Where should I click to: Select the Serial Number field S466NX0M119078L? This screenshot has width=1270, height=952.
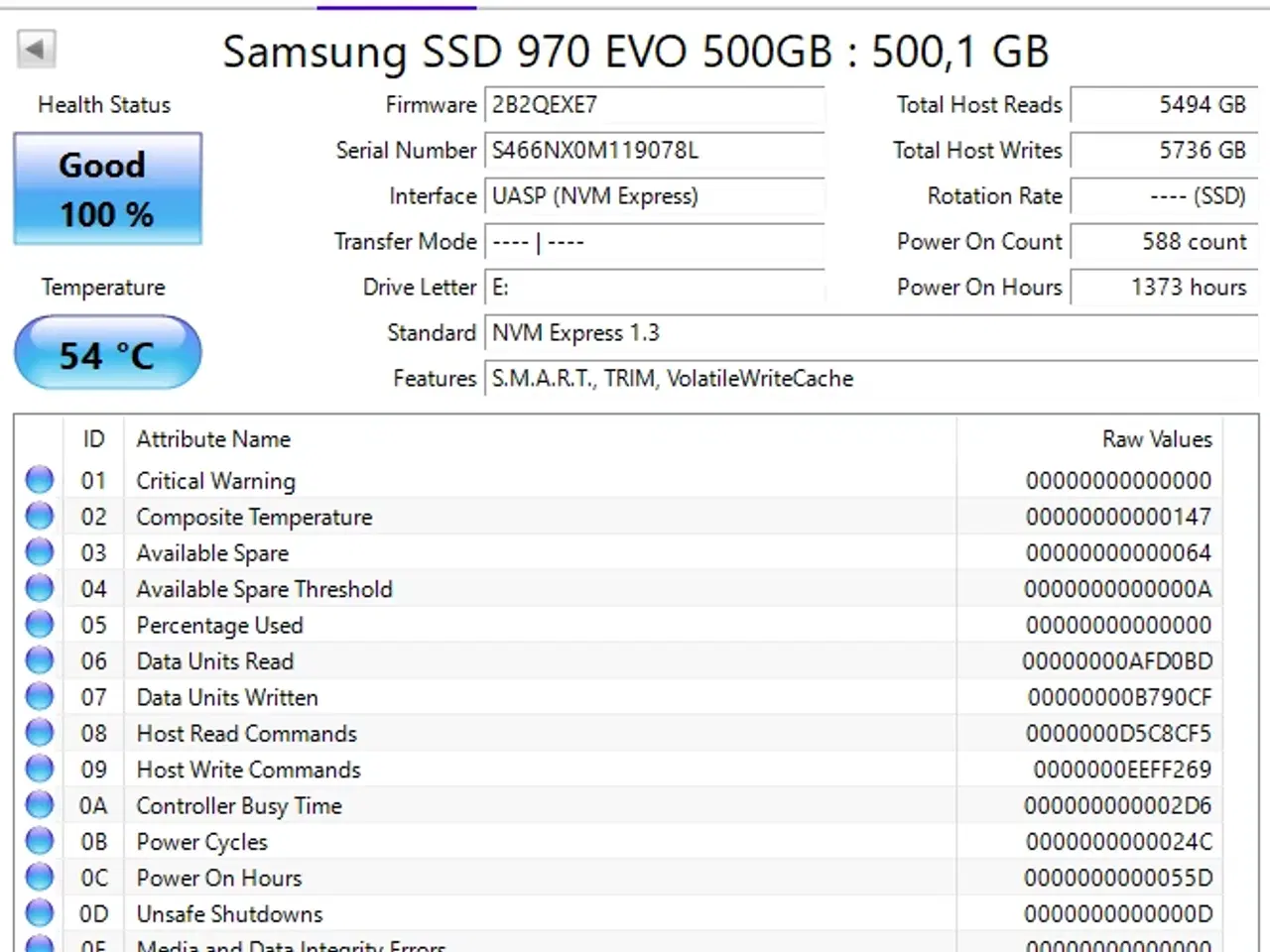(x=655, y=151)
